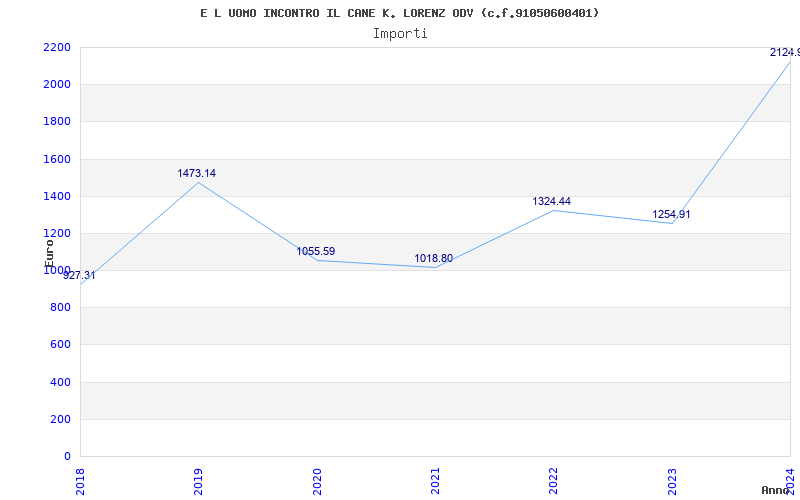This screenshot has height=500, width=800.
Task: Select the 1018.80 data point label
Action: 433,258
